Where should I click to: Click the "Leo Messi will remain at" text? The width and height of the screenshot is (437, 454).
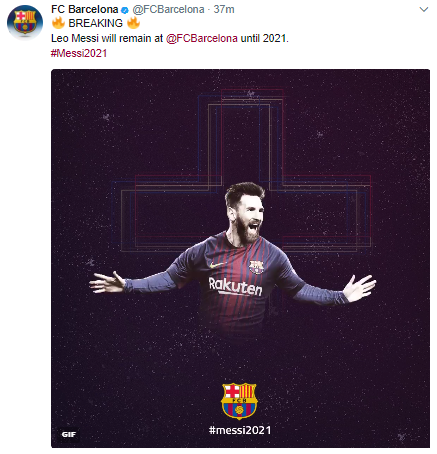coord(107,38)
